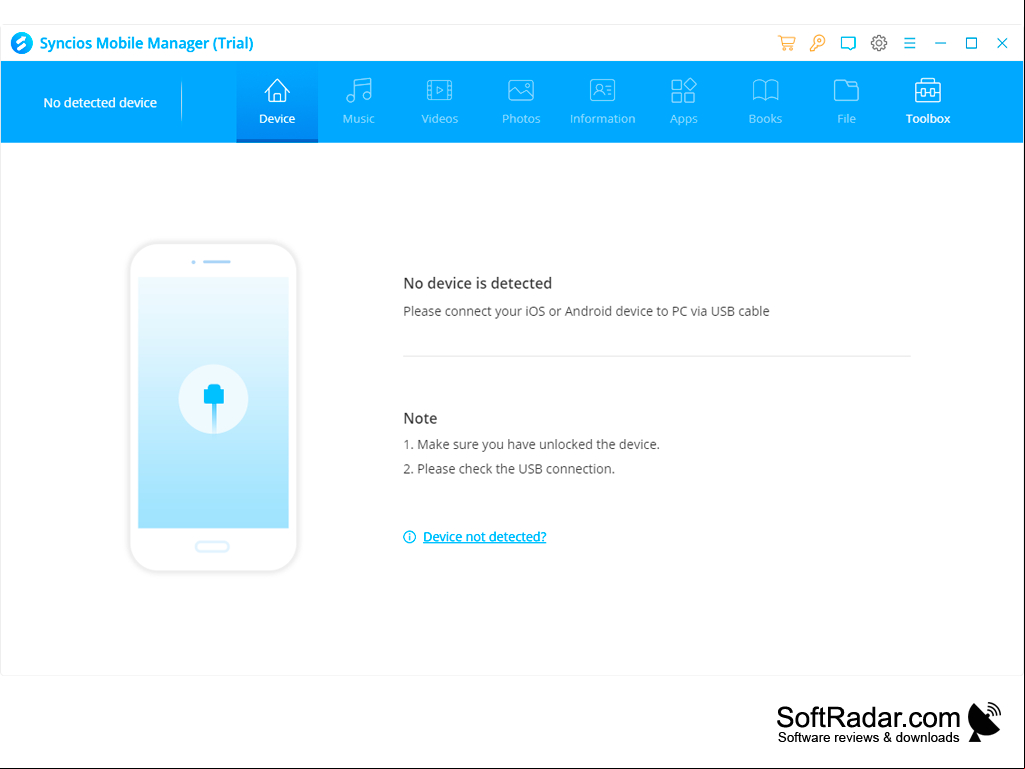Open settings gear icon

click(x=879, y=43)
